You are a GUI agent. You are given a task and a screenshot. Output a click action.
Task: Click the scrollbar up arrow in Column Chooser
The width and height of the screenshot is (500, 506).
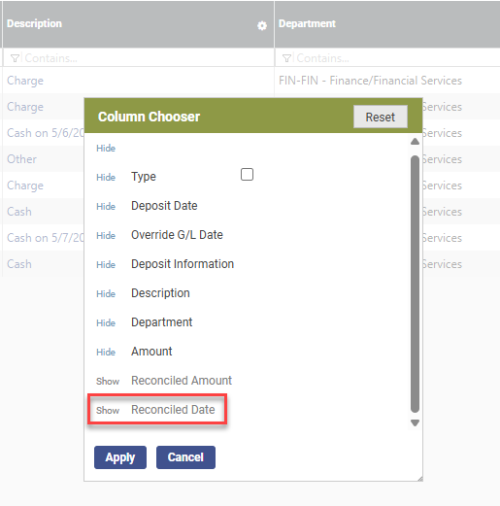(x=415, y=142)
